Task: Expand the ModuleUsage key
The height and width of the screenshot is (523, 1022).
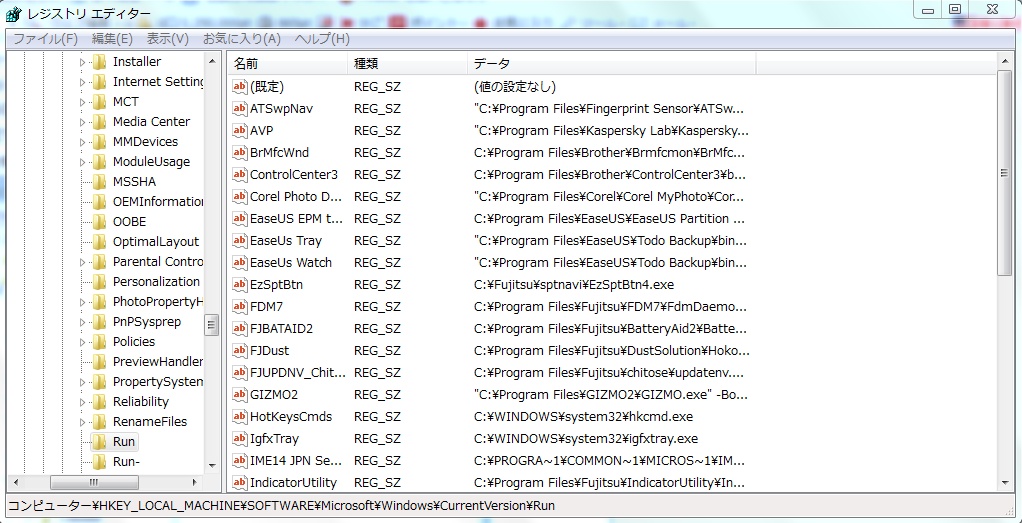Action: (82, 162)
